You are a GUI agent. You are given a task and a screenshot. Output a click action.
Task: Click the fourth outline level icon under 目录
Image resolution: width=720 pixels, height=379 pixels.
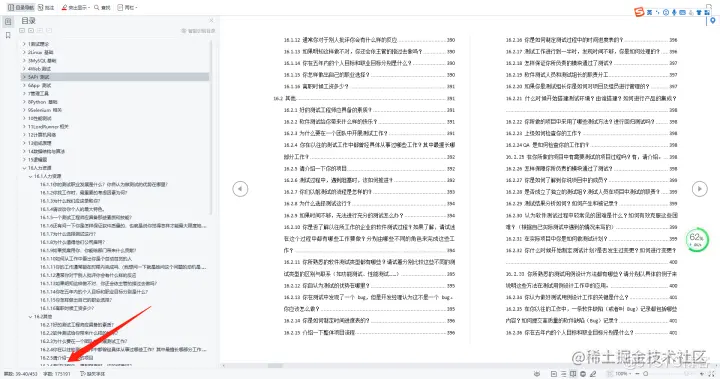[x=49, y=30]
